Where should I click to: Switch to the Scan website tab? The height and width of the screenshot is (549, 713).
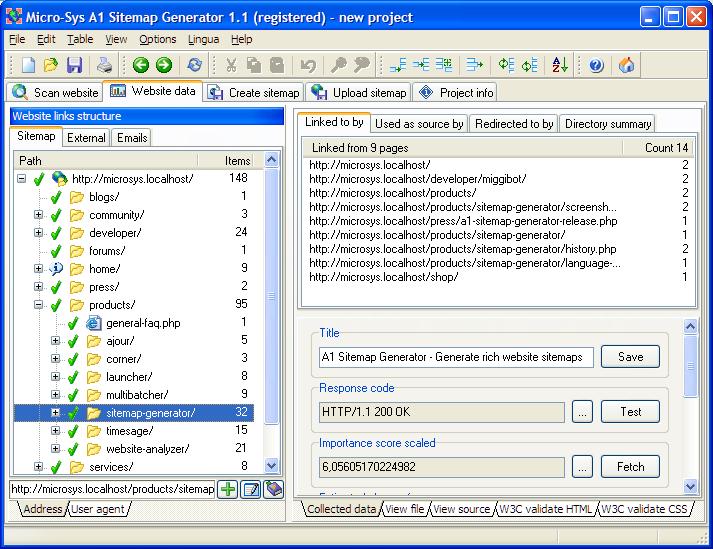tap(55, 92)
